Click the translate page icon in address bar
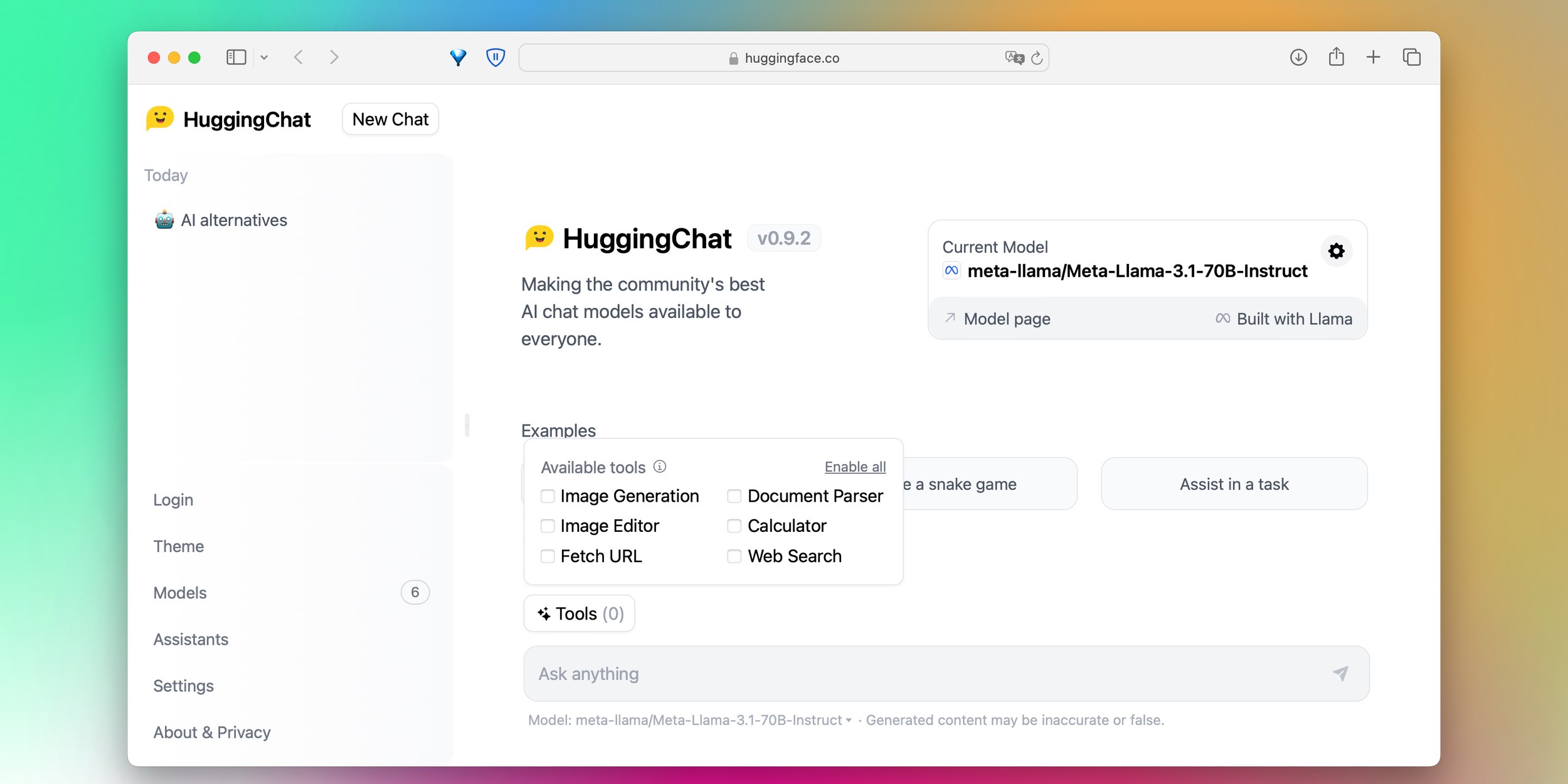 (1014, 58)
